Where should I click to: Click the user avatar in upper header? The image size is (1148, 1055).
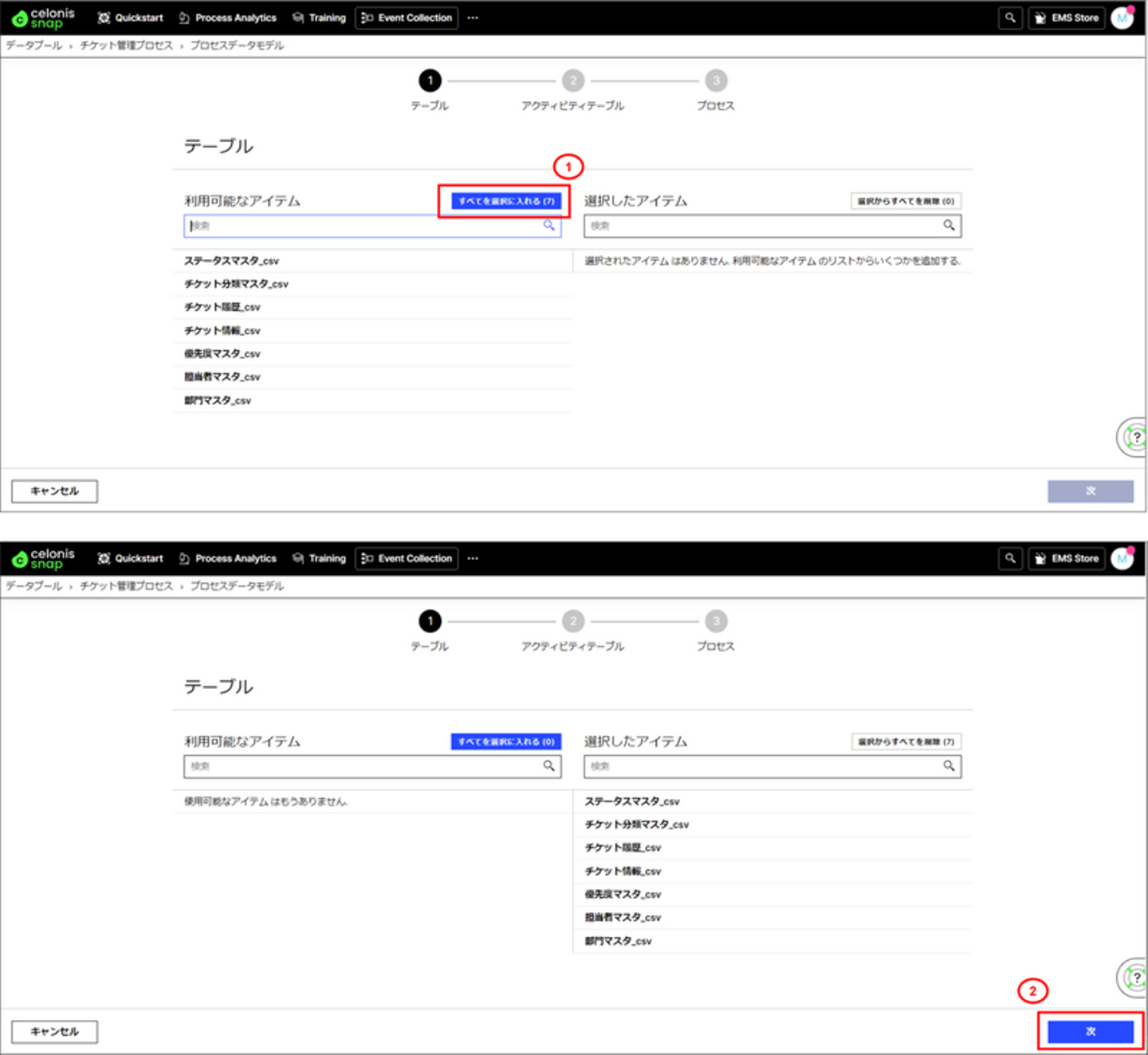tap(1122, 18)
